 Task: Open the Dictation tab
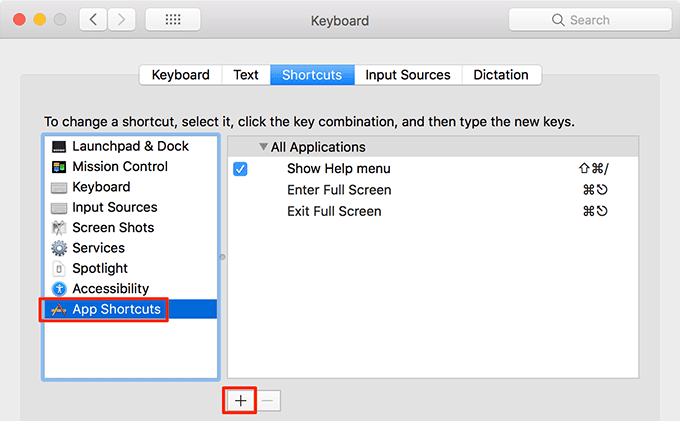point(500,75)
